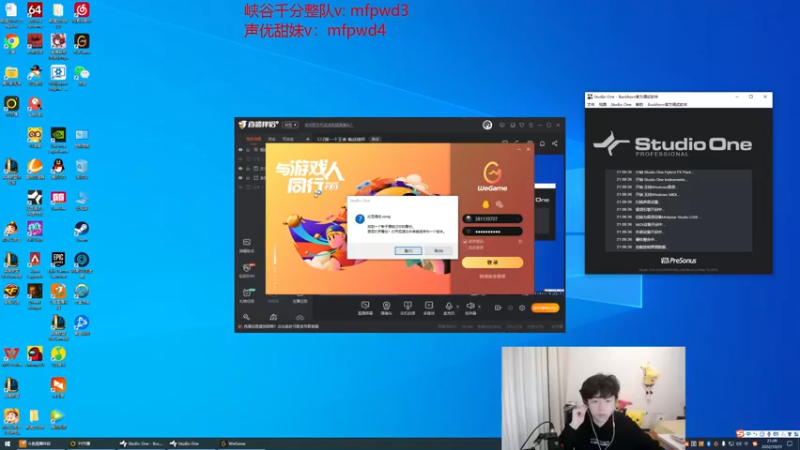
Task: Open the QQ penguin desktop icon
Action: pos(58,168)
